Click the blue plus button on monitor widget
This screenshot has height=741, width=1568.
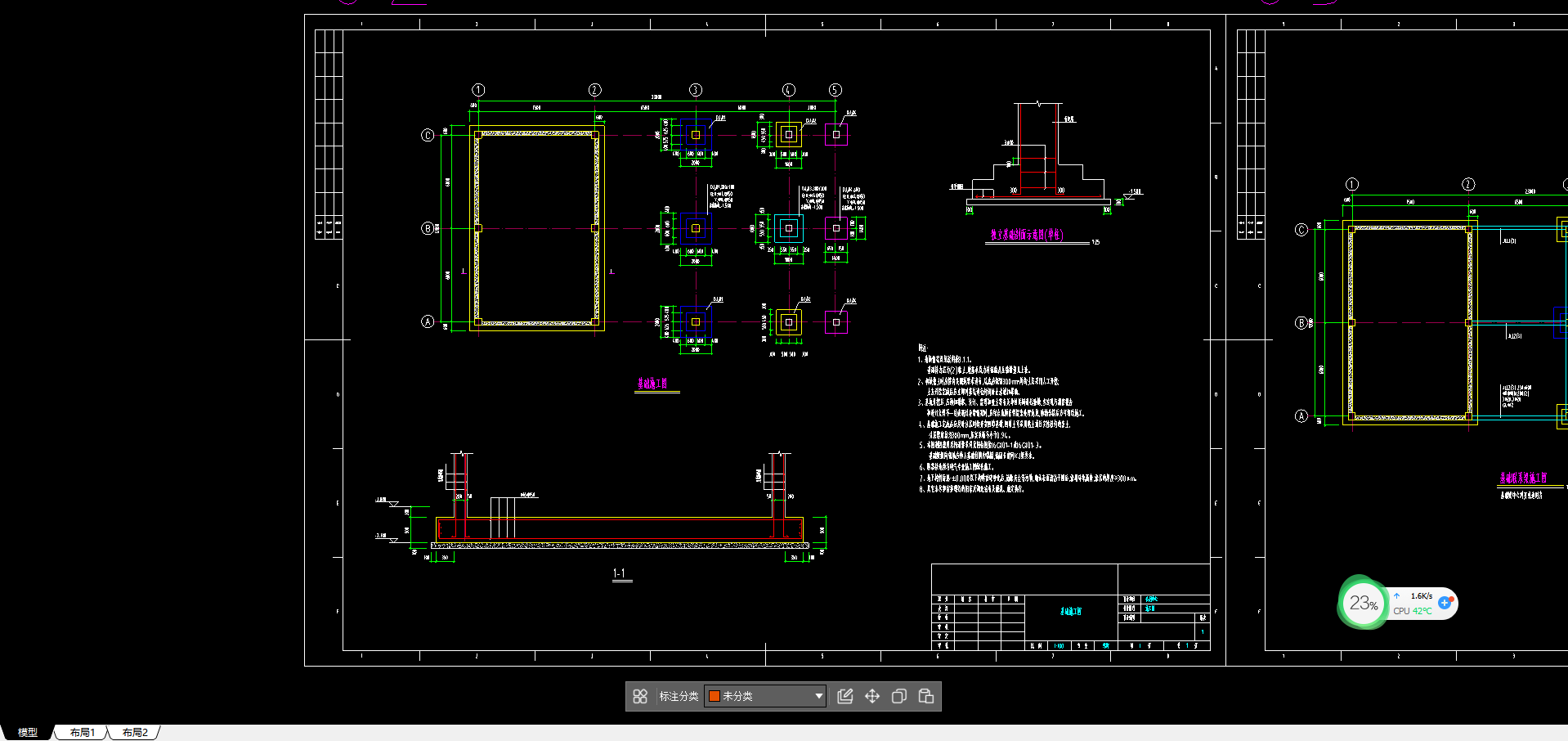1445,603
